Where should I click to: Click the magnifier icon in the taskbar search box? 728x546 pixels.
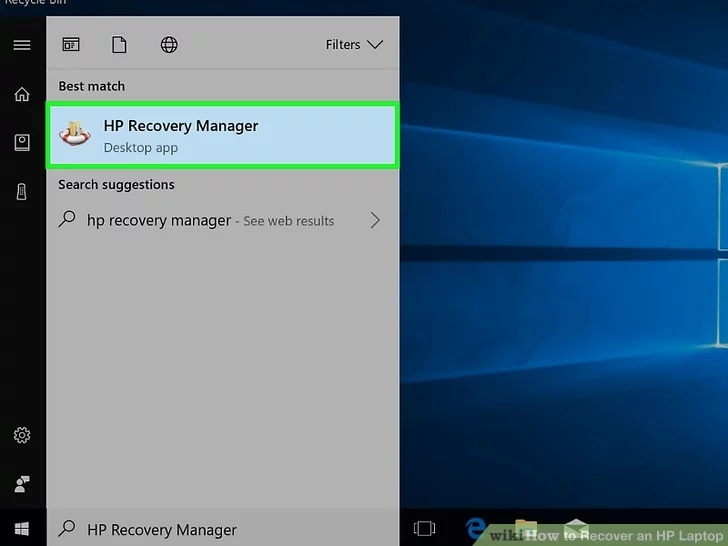[x=66, y=529]
